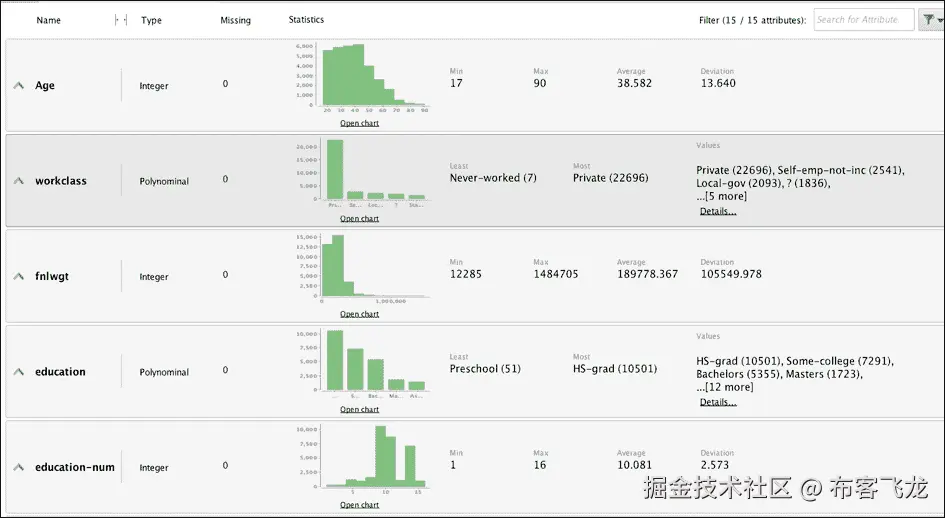Click education-num deviation 2.573
This screenshot has width=945, height=518.
tap(715, 465)
